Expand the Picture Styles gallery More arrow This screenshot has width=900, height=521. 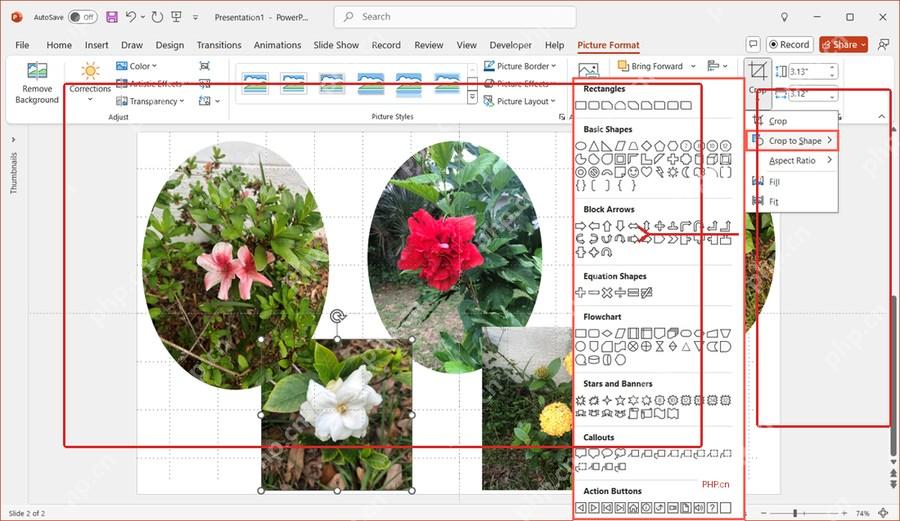point(472,98)
